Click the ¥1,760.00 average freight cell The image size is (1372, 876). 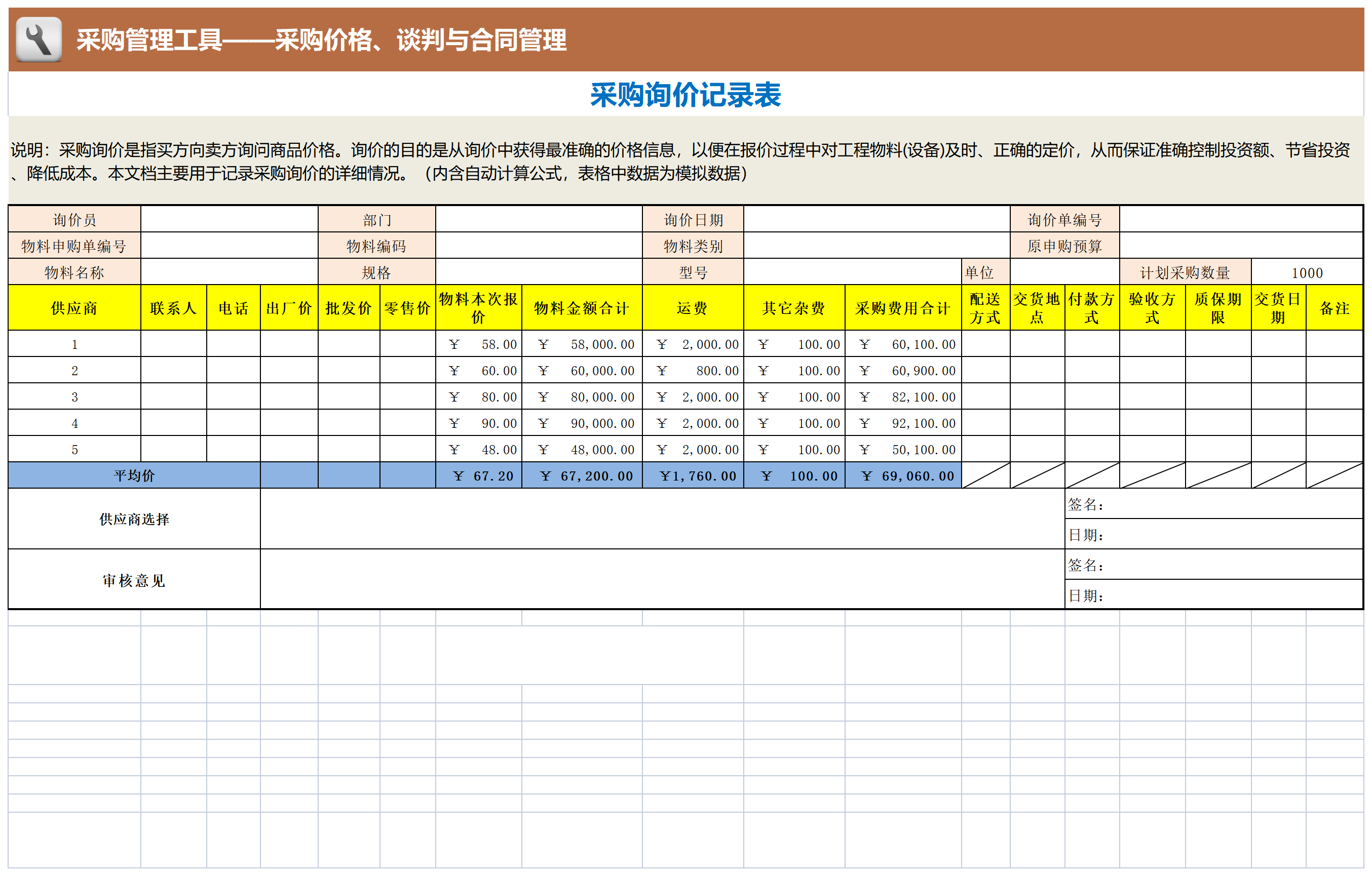(x=693, y=475)
